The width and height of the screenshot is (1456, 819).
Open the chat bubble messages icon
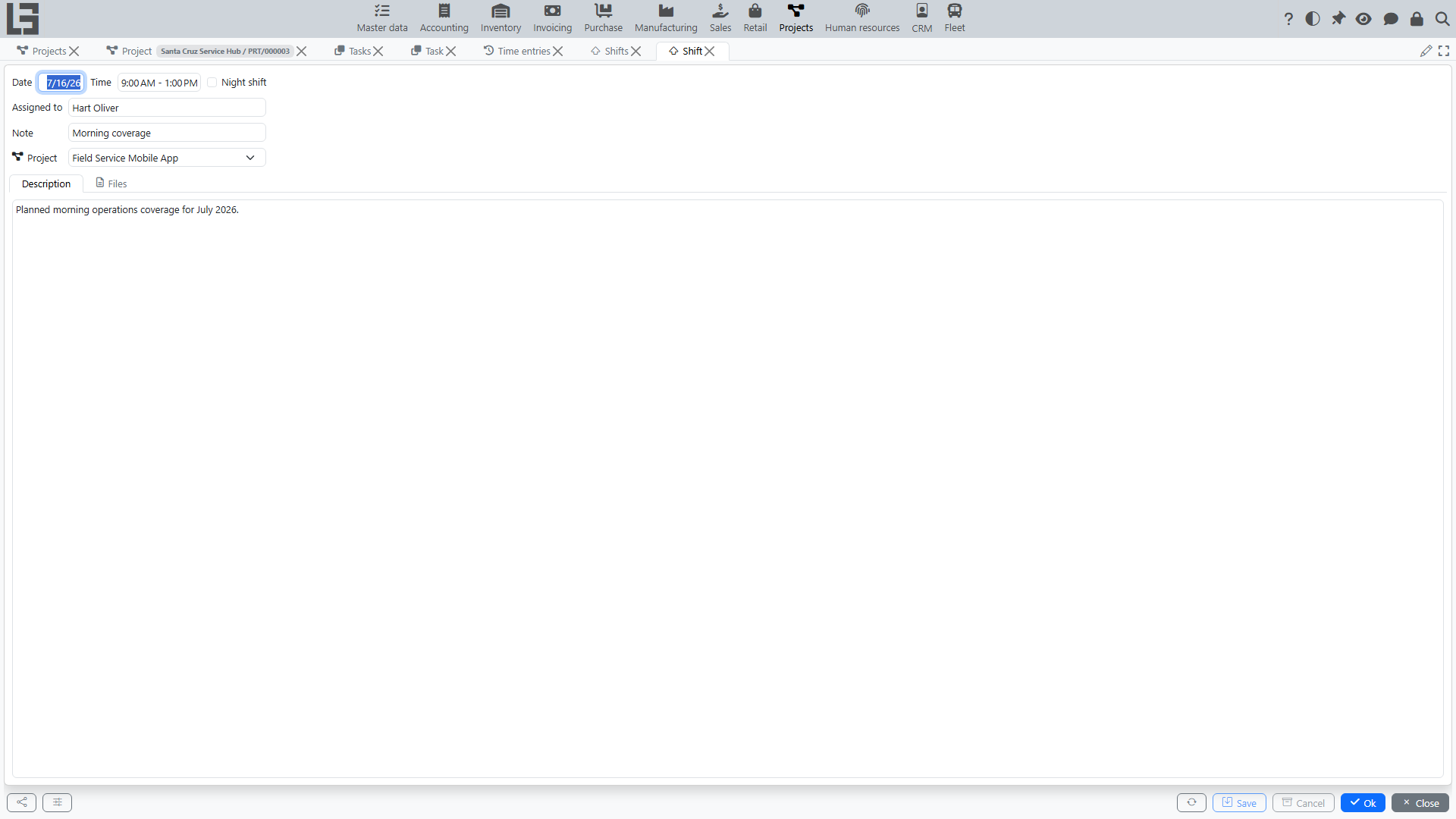pos(1391,19)
